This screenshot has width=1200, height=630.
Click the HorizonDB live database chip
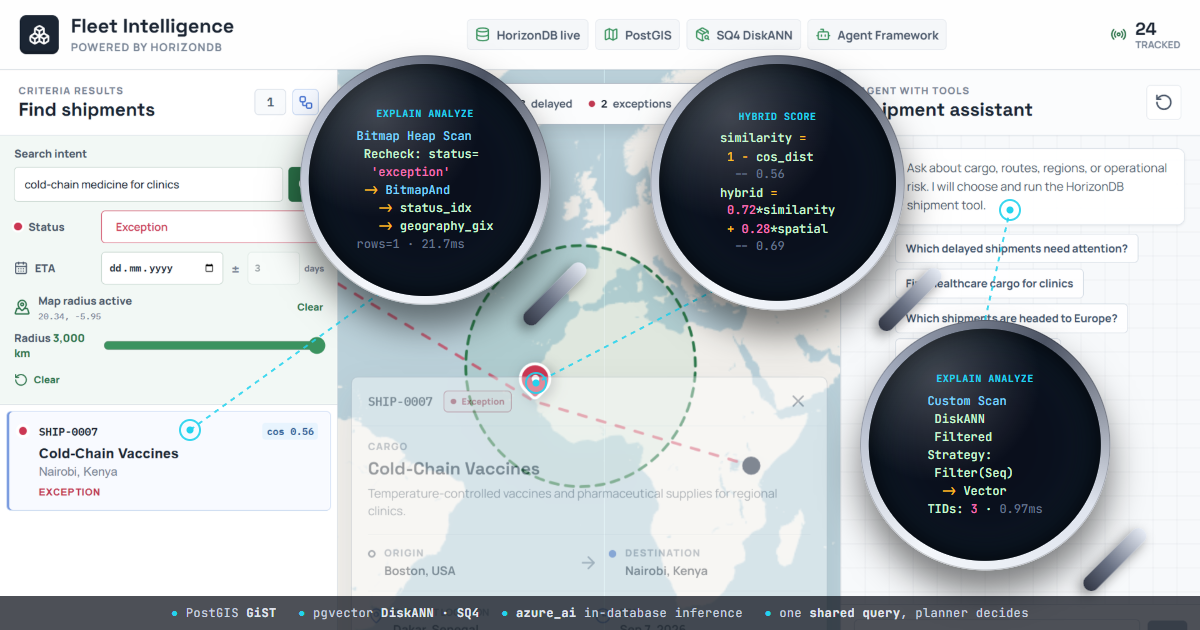[x=528, y=35]
